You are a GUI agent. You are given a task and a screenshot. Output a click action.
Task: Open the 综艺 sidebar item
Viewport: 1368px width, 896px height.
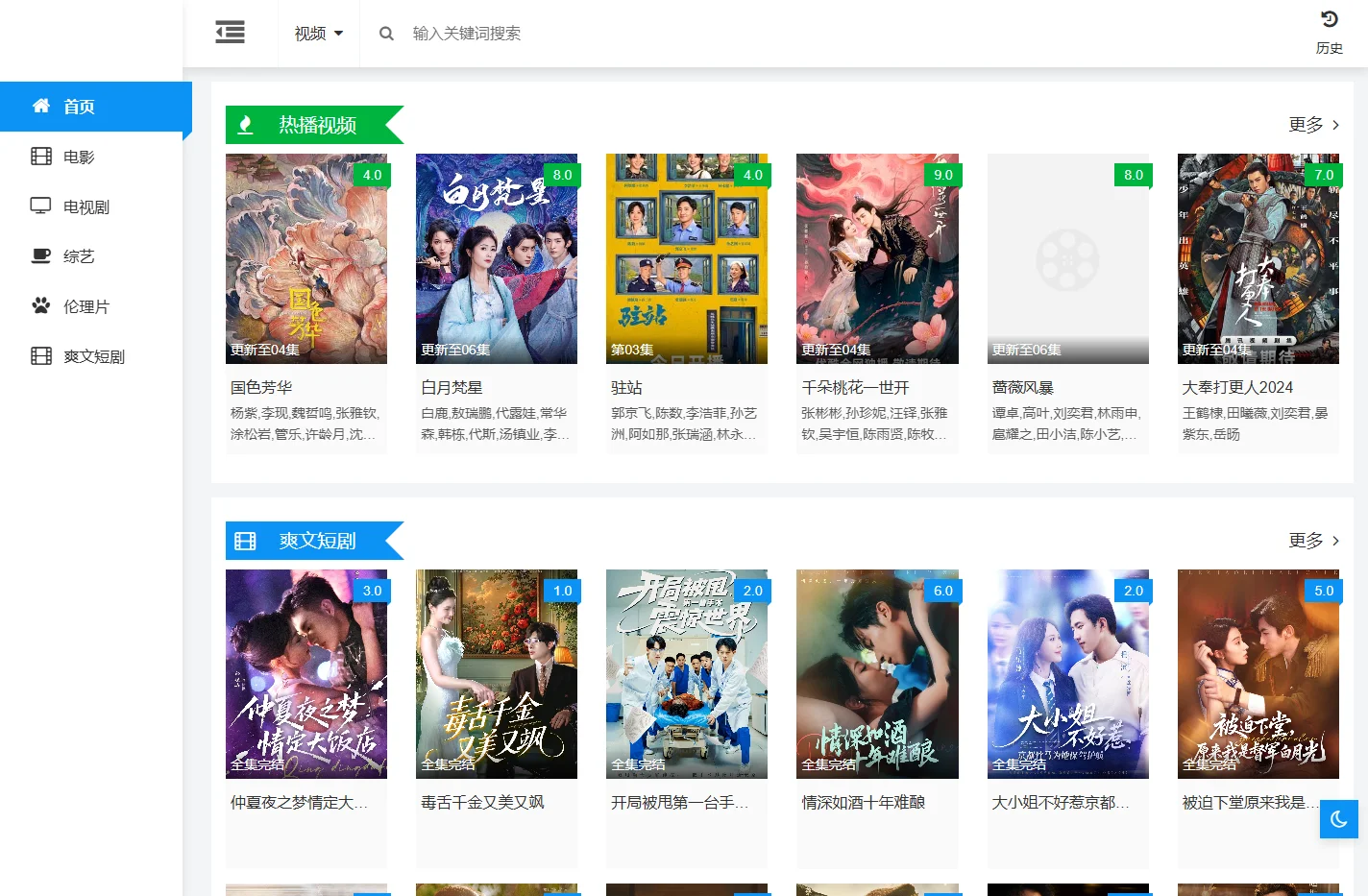(x=91, y=256)
